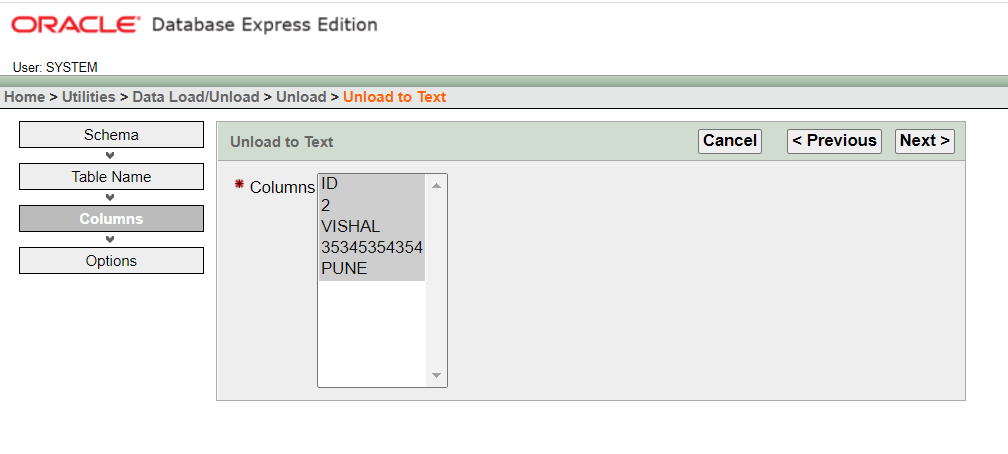Select the Table Name wizard step
Viewport: 1008px width, 454px height.
[111, 177]
